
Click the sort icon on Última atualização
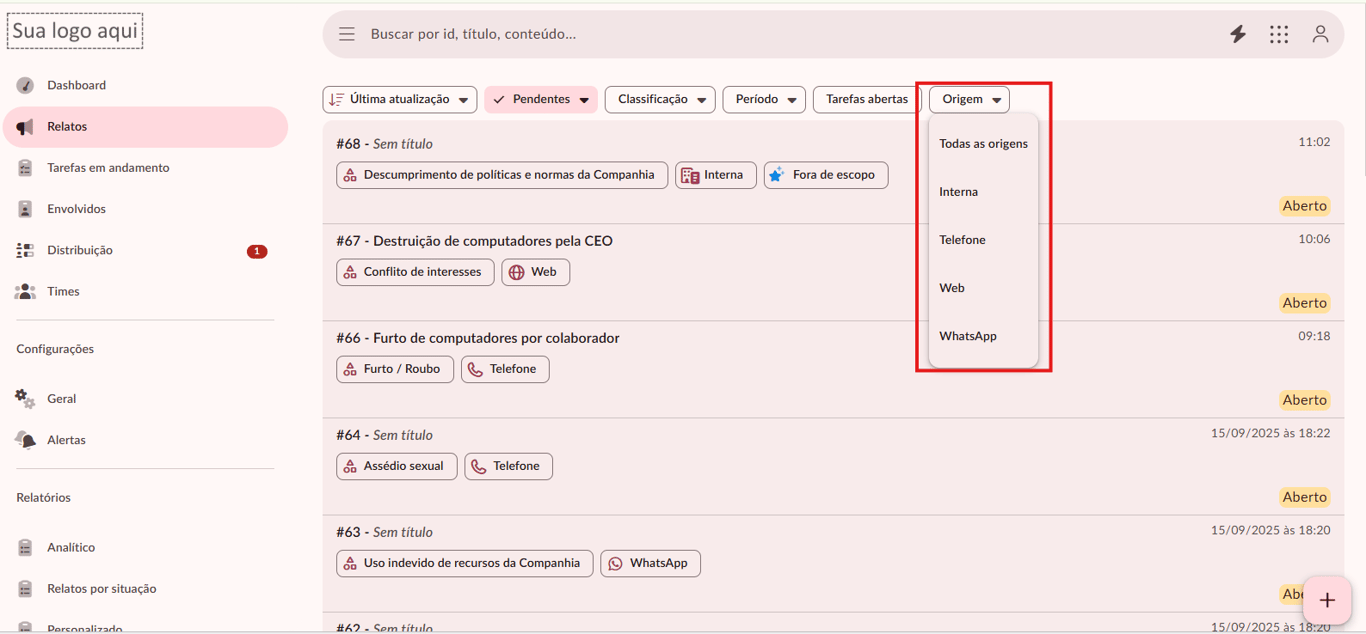pos(337,100)
